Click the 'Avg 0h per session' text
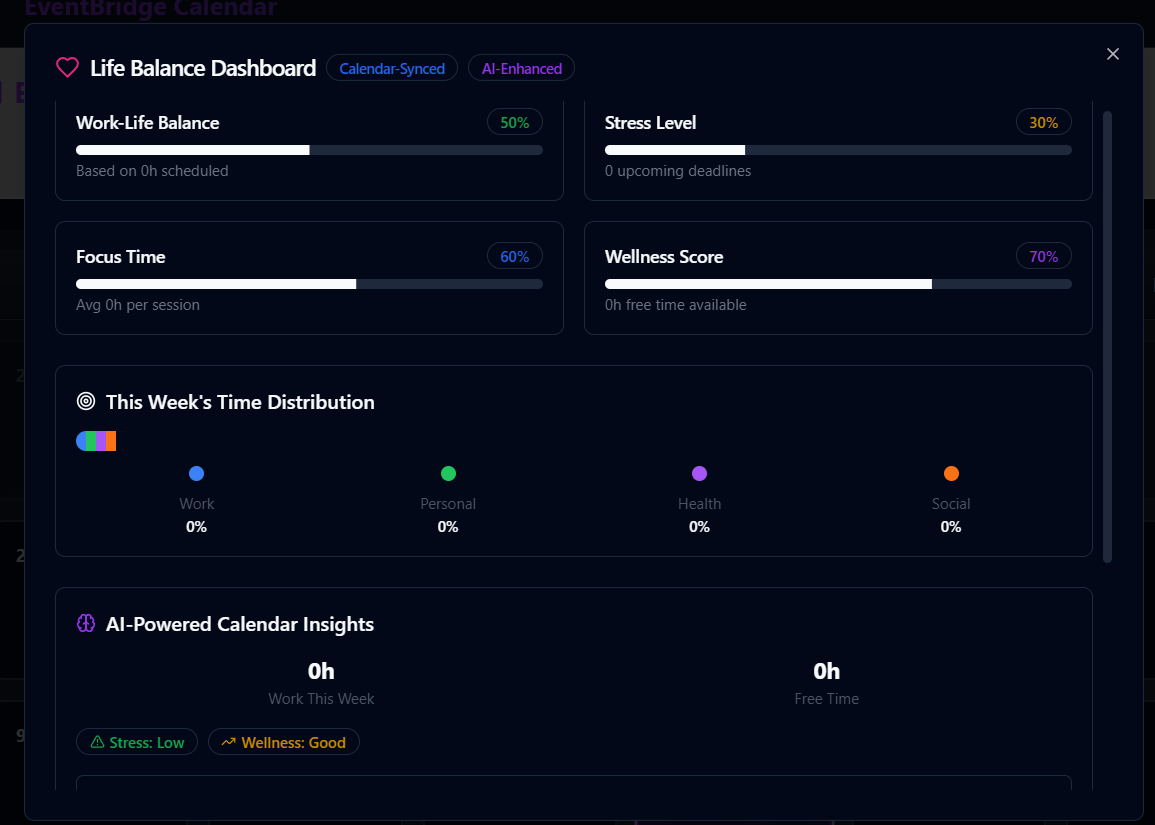This screenshot has height=825, width=1155. point(138,305)
